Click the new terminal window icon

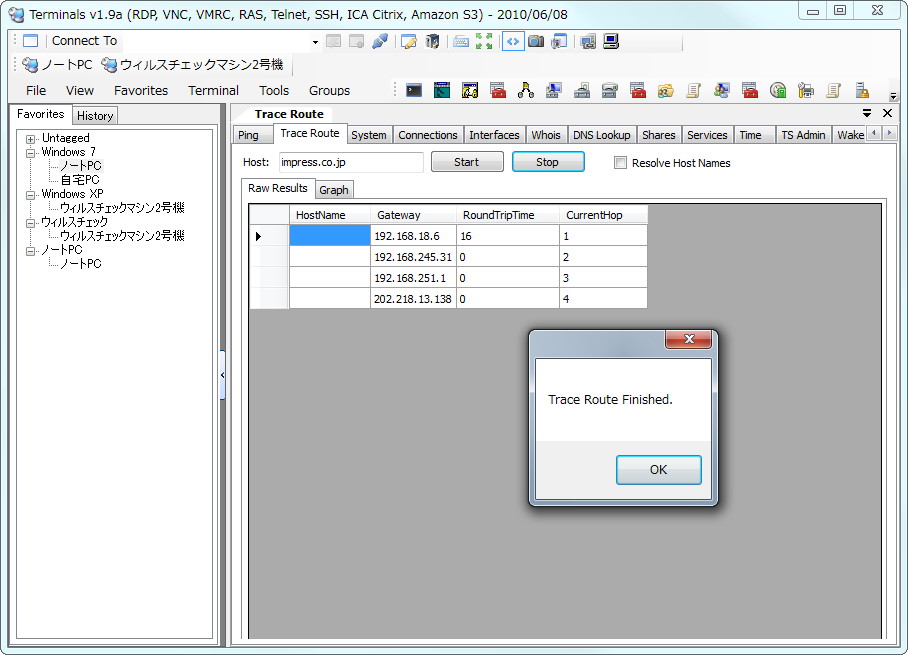click(x=30, y=41)
